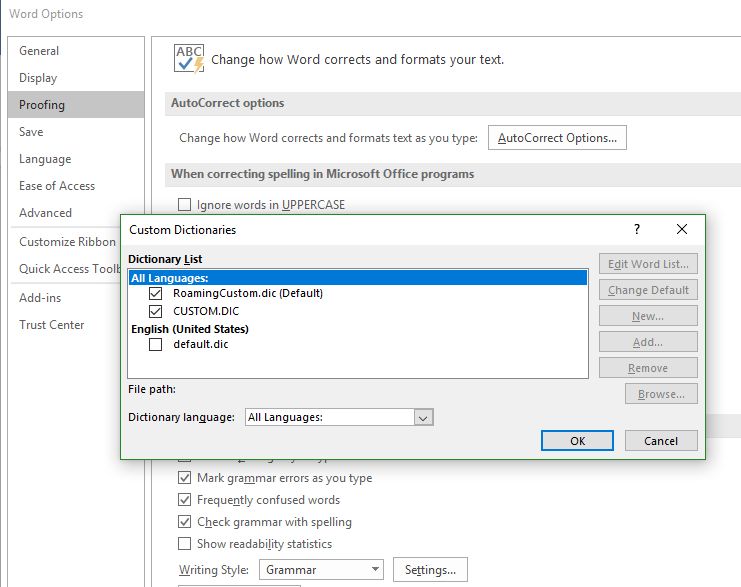Open the Trust Center category
741x587 pixels.
click(64, 325)
